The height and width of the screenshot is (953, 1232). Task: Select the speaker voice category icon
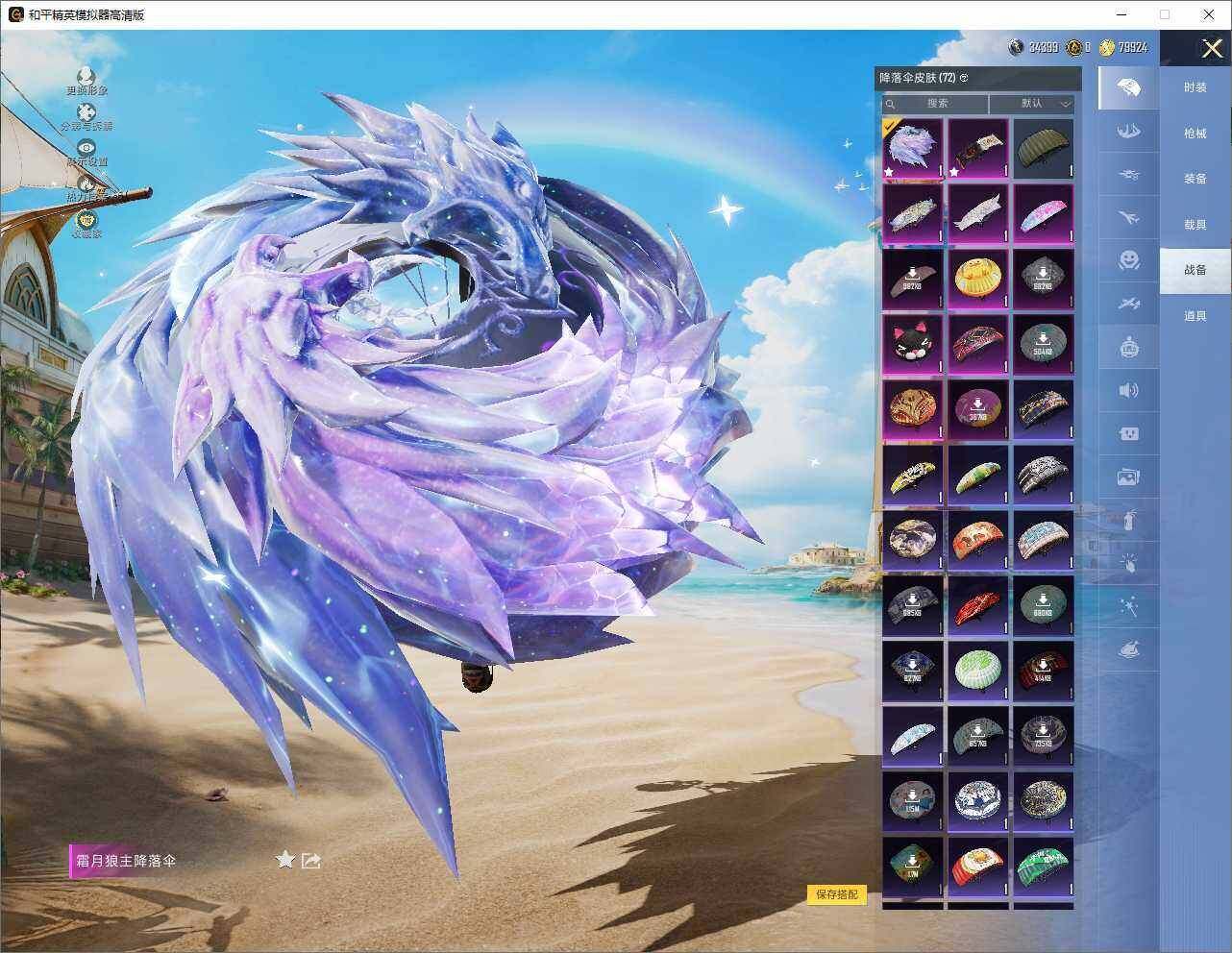(x=1129, y=390)
